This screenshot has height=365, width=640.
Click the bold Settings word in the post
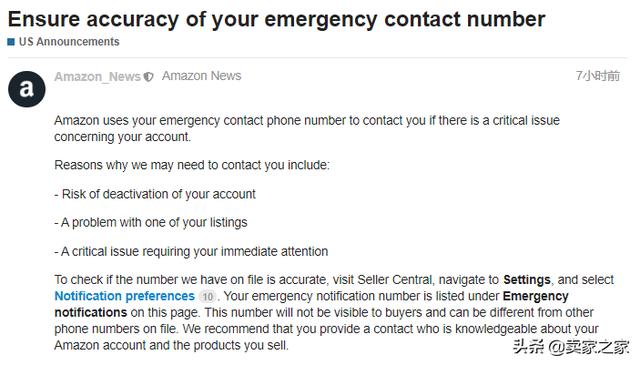click(527, 280)
